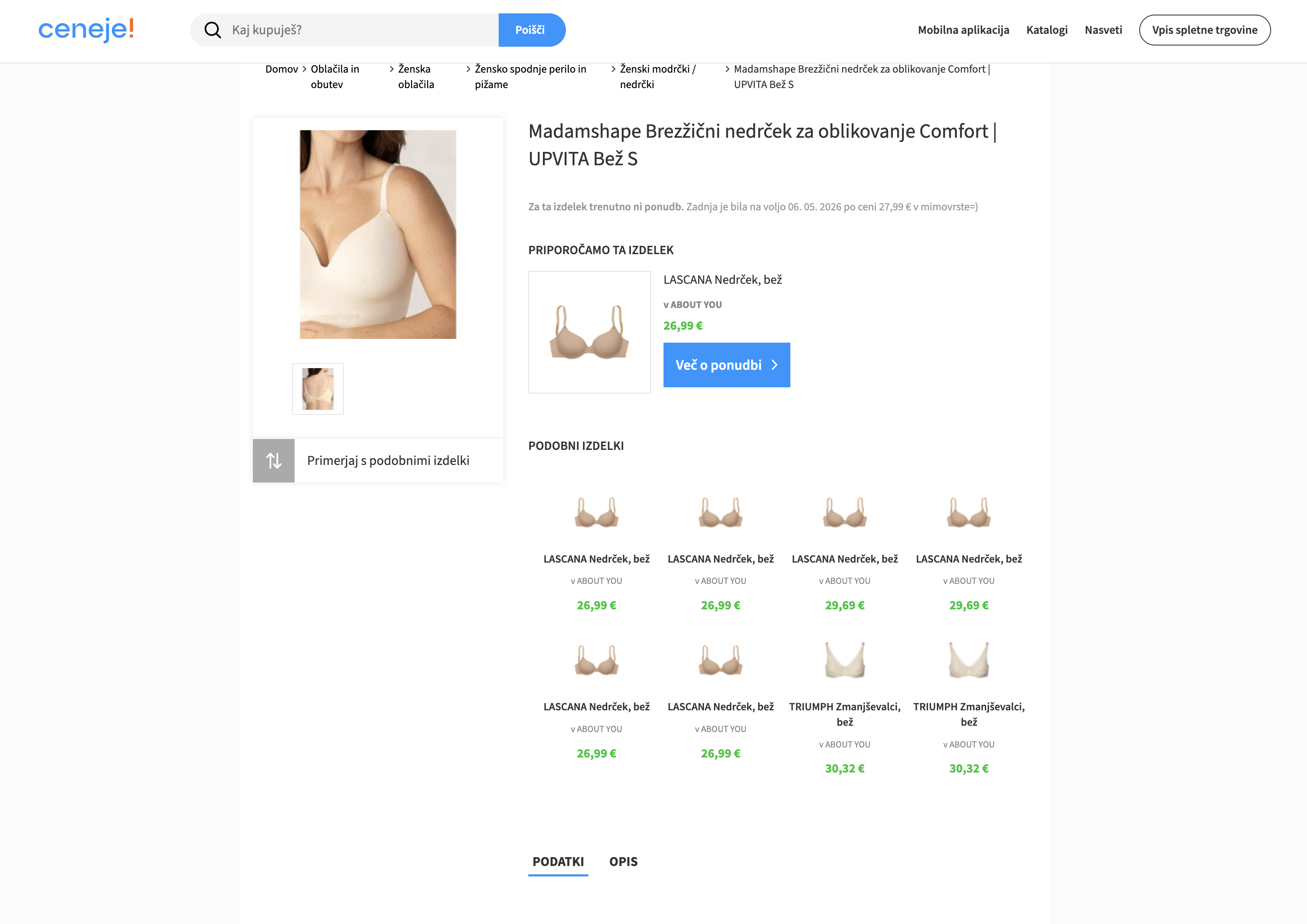
Task: Click the ceneje! logo
Action: click(x=86, y=29)
